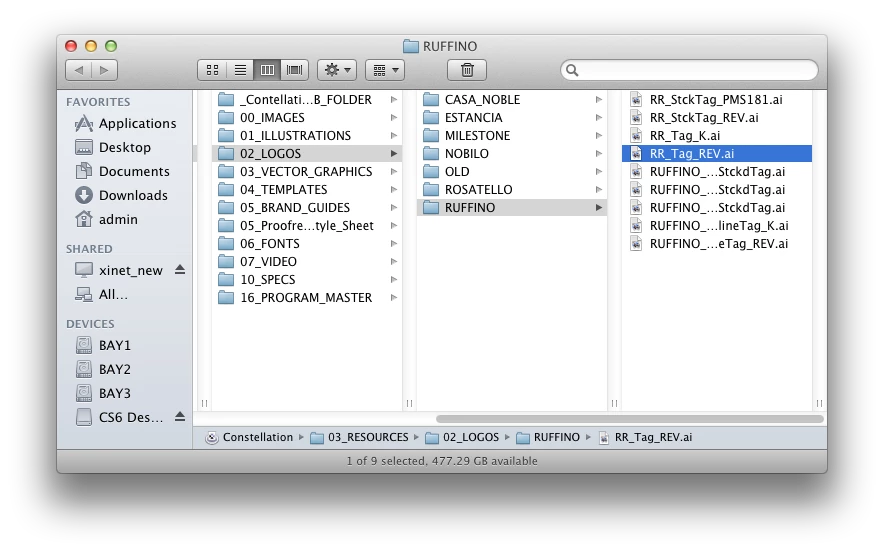Expand 06_FONTS disclosure arrow
884x552 pixels.
coord(394,244)
